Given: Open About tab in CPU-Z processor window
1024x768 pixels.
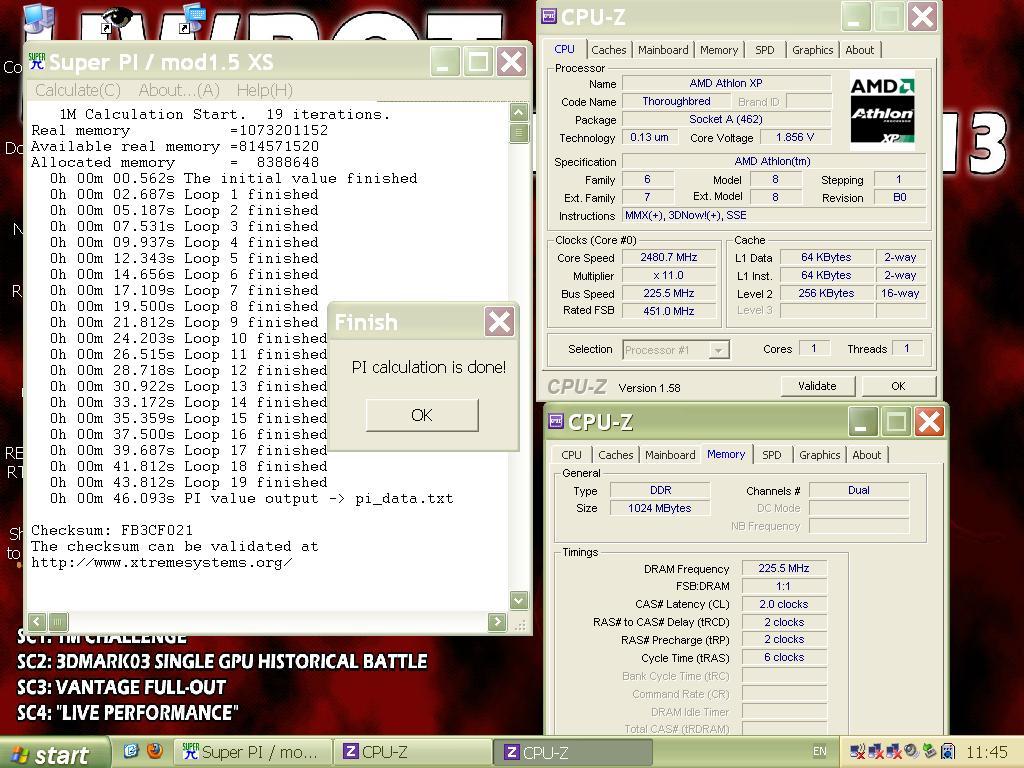Looking at the screenshot, I should tap(859, 50).
